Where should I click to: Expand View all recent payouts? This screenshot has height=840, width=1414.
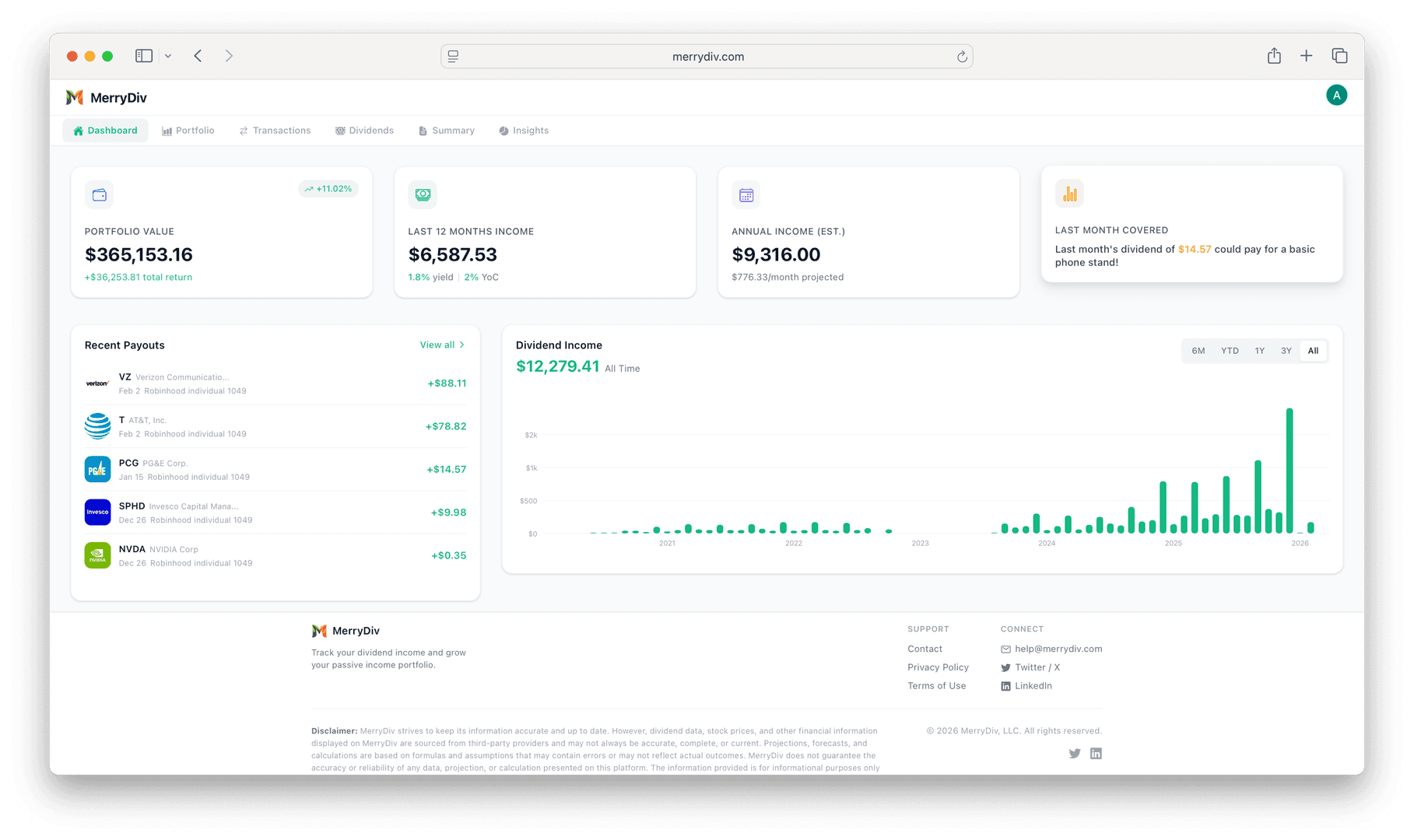click(441, 345)
